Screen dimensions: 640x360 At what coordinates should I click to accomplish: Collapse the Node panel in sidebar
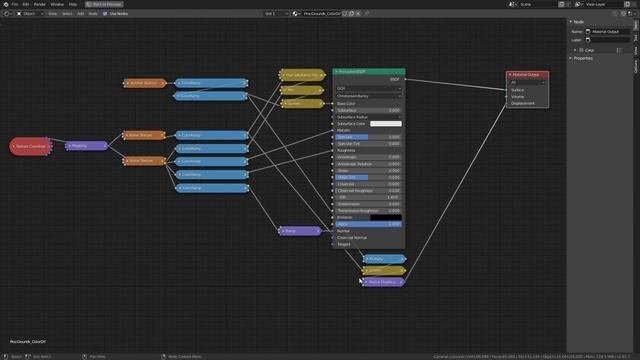[571, 22]
